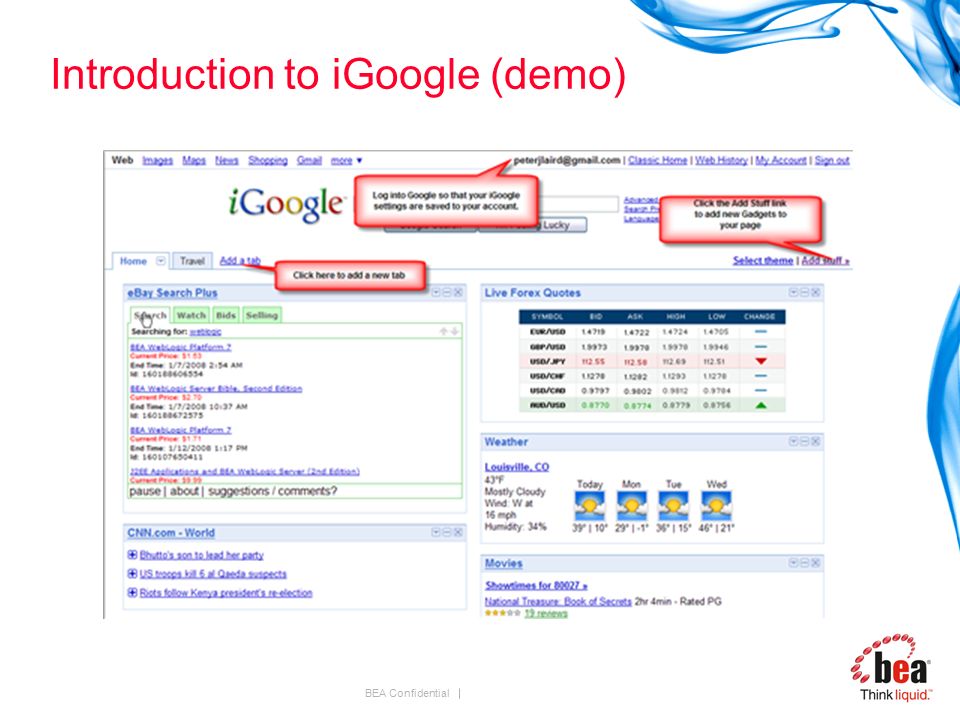The height and width of the screenshot is (720, 960).
Task: Open the Selling tab in eBay gadget
Action: 262,315
